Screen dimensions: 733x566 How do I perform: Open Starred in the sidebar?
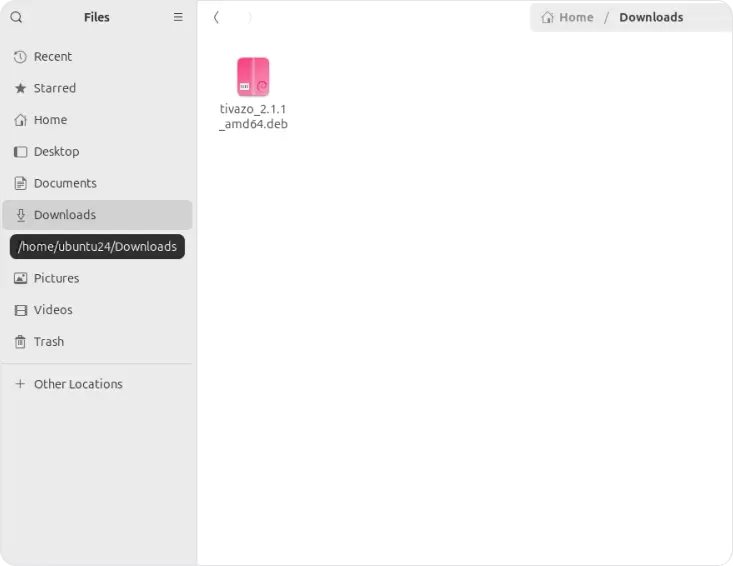[x=97, y=88]
